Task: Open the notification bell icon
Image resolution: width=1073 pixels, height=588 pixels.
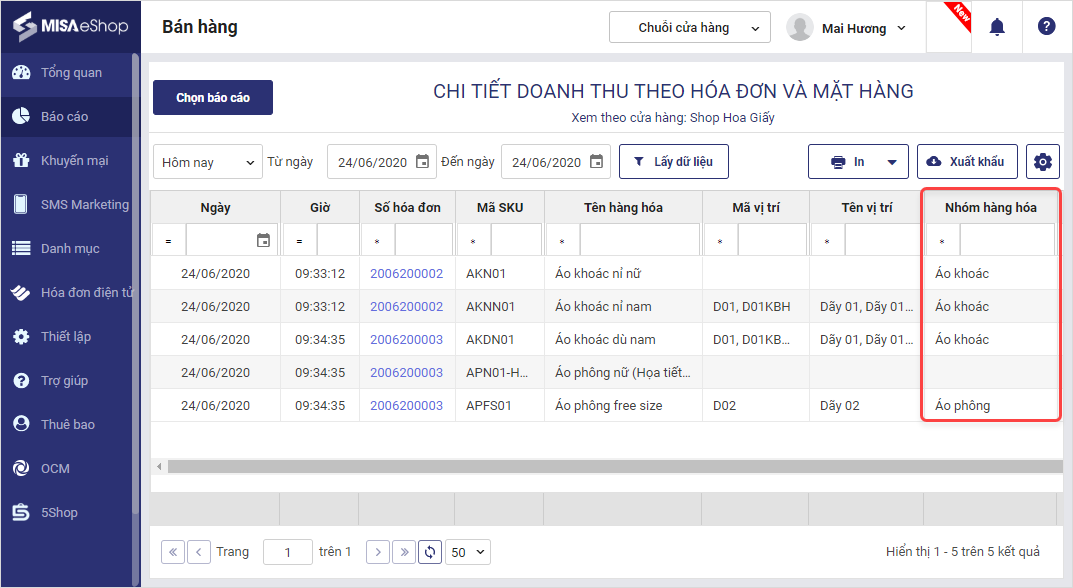Action: click(996, 27)
